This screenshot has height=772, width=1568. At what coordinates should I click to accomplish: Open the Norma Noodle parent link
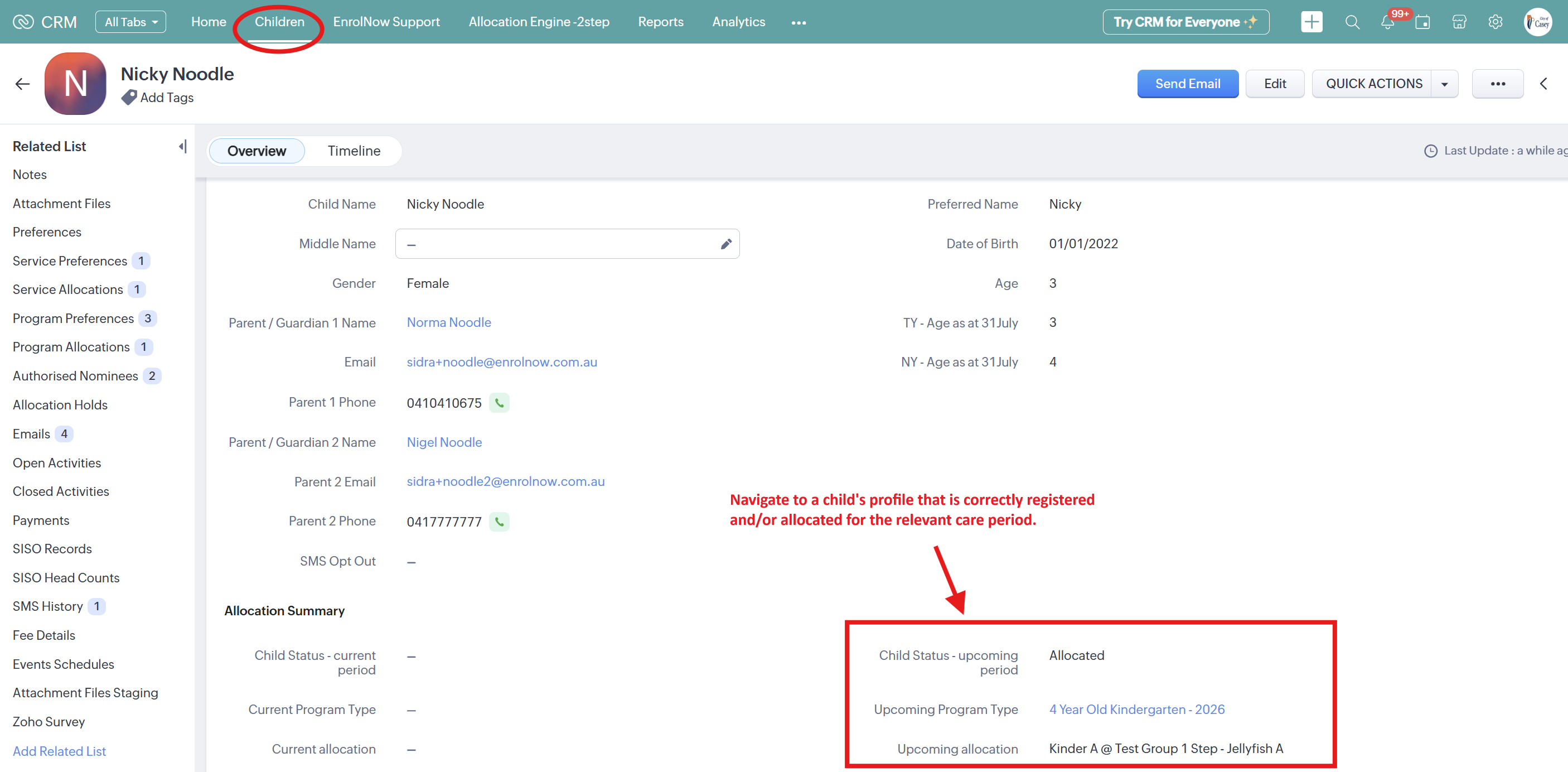[x=449, y=322]
